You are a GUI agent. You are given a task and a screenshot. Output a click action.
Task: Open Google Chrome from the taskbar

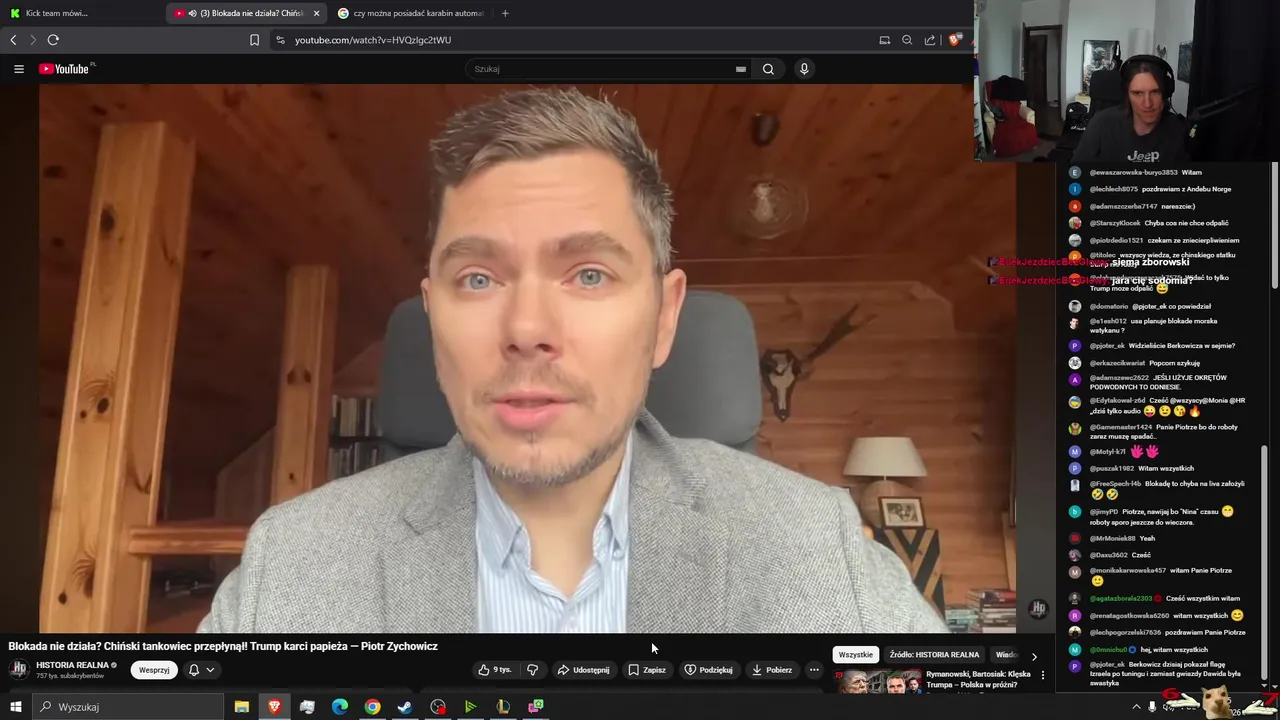372,707
